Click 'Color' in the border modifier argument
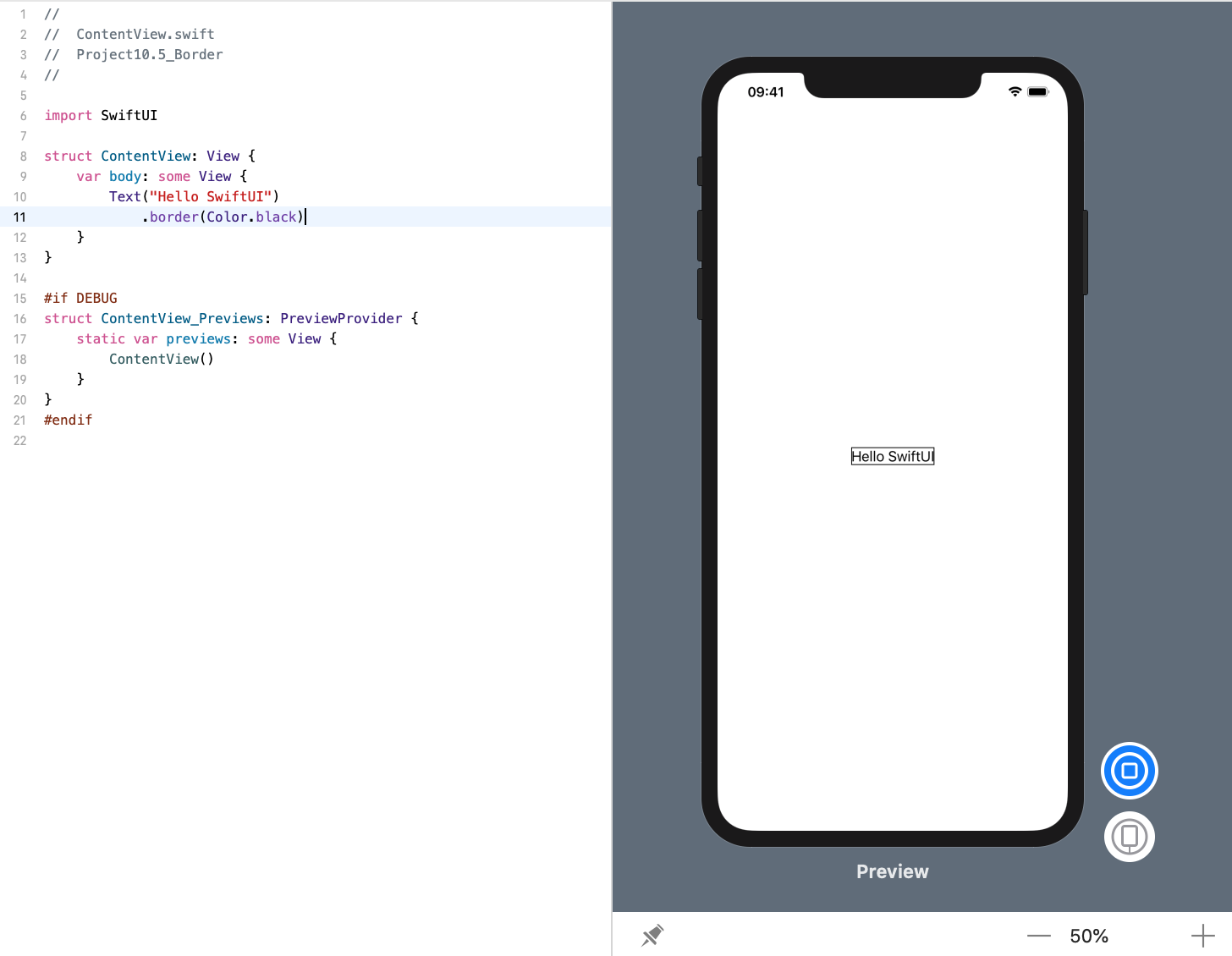The width and height of the screenshot is (1232, 956). point(227,217)
